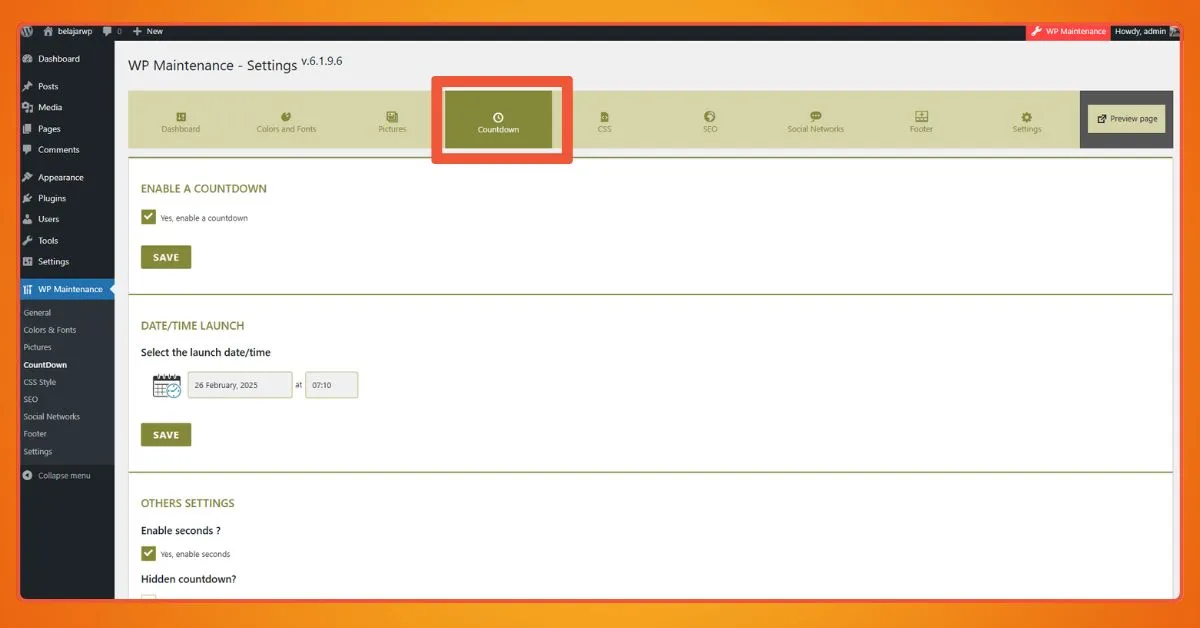This screenshot has height=628, width=1200.
Task: Collapse the admin sidebar menu
Action: click(x=64, y=475)
